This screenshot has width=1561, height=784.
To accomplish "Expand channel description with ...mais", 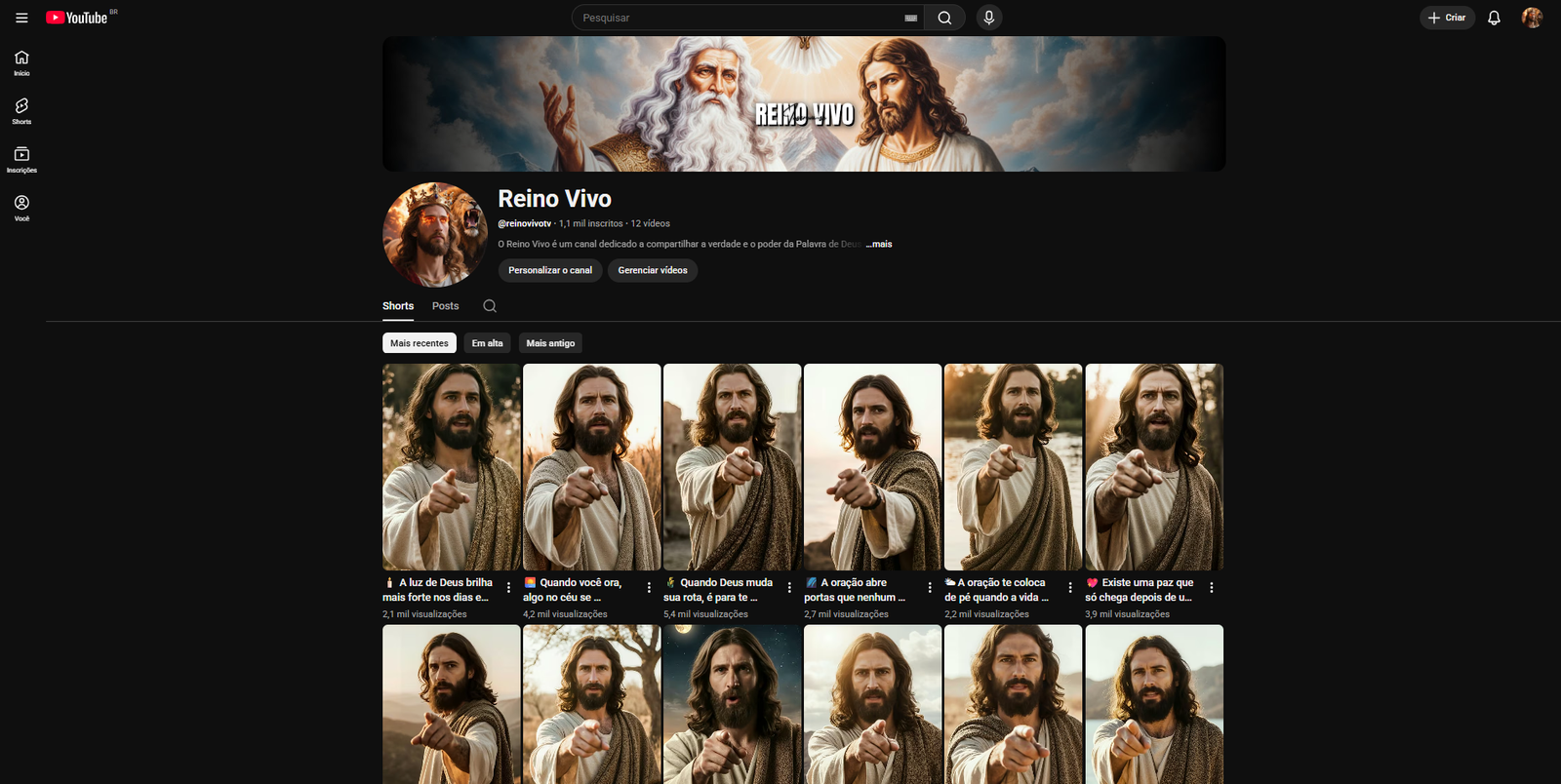I will click(x=879, y=244).
